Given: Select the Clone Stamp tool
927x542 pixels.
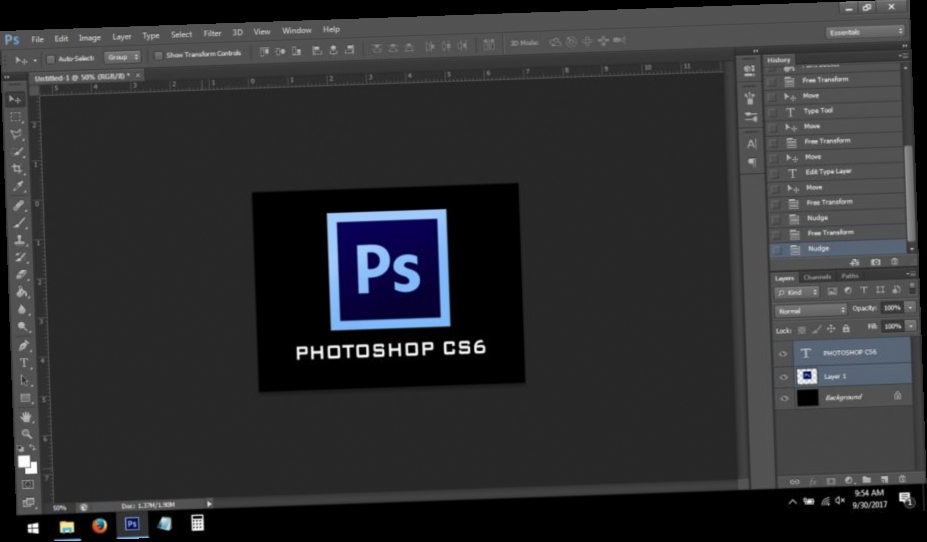Looking at the screenshot, I should coord(20,240).
